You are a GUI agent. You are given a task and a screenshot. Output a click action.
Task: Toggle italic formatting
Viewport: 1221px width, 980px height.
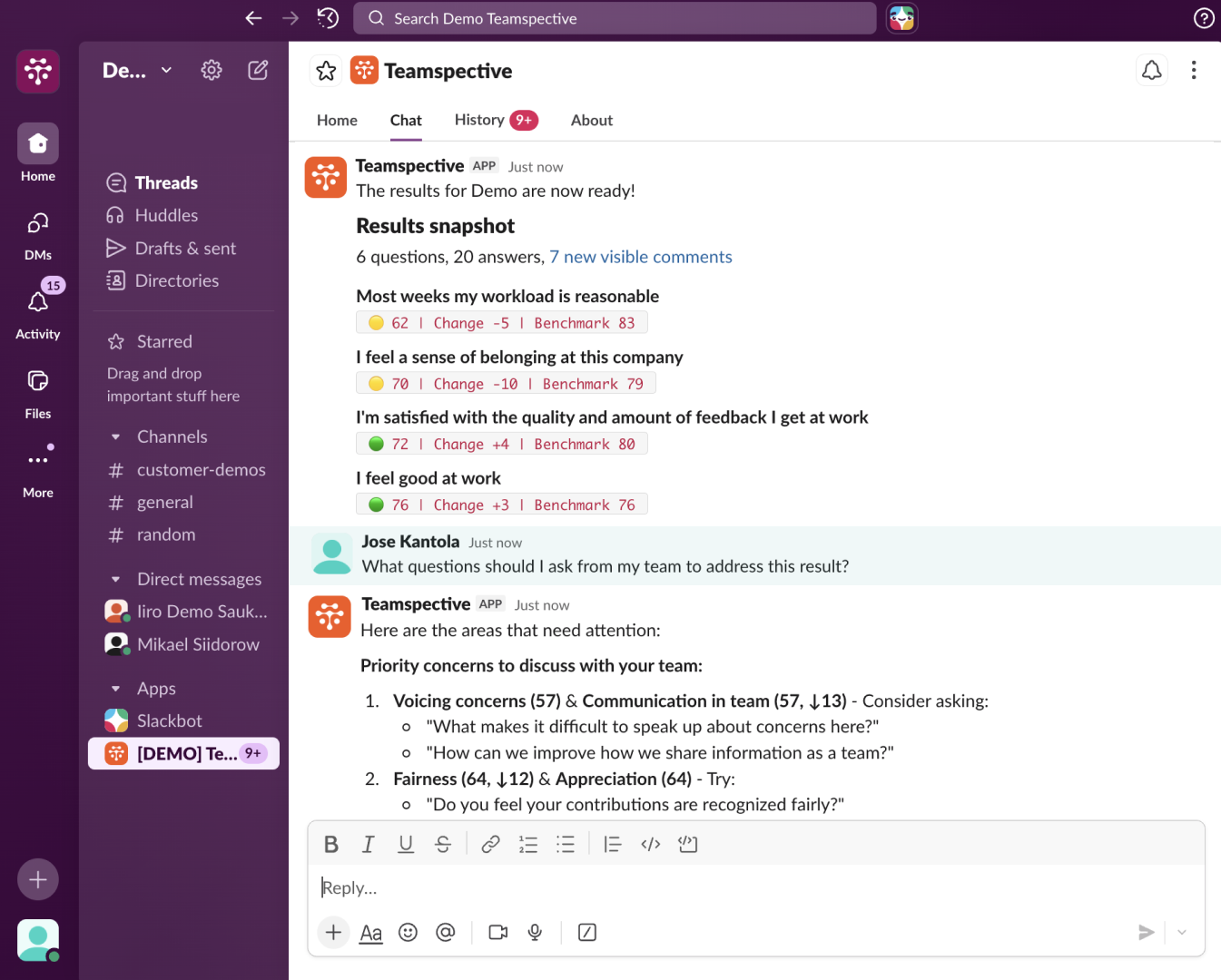[x=368, y=845]
